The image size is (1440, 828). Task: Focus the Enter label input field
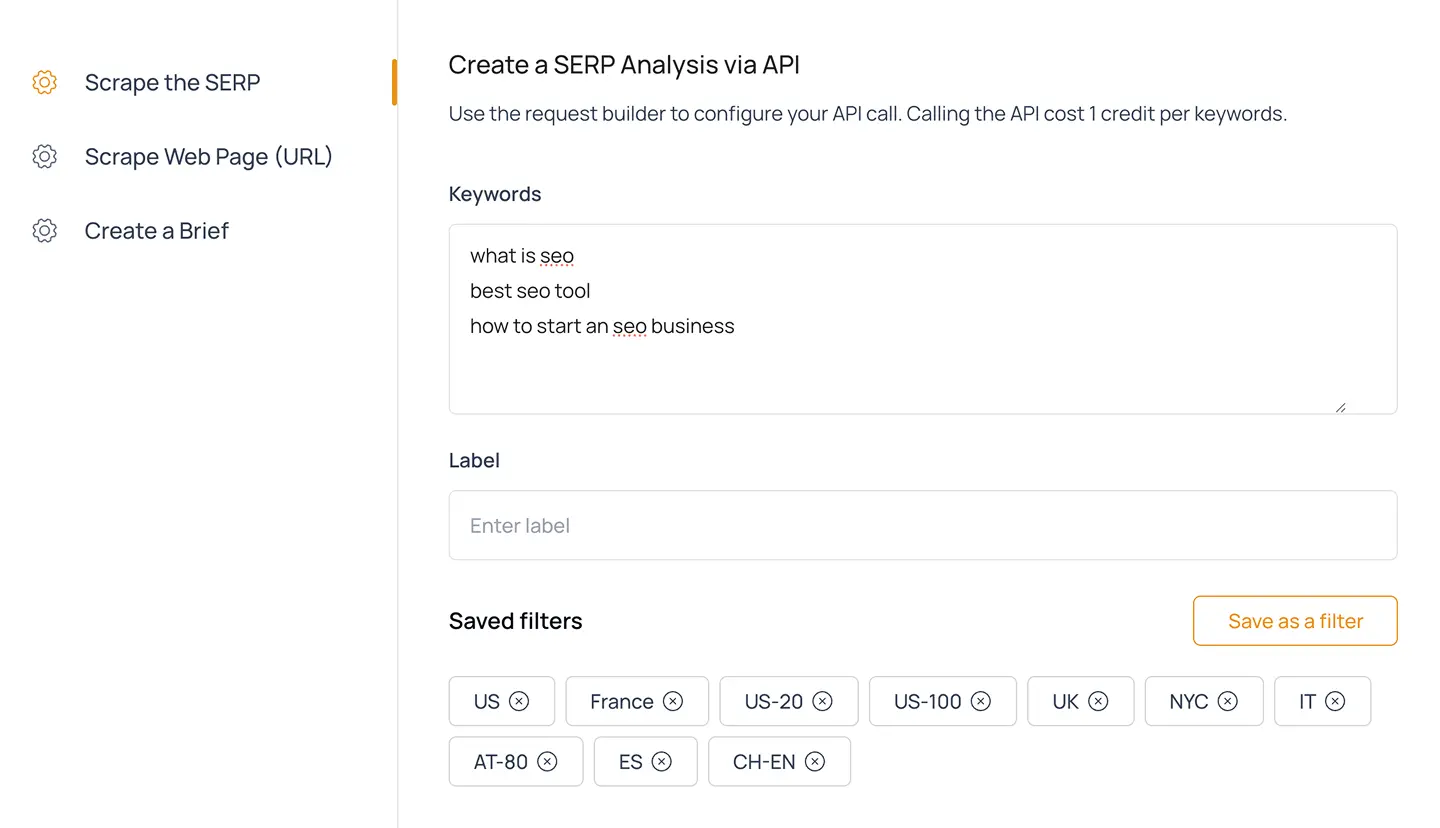[x=922, y=525]
